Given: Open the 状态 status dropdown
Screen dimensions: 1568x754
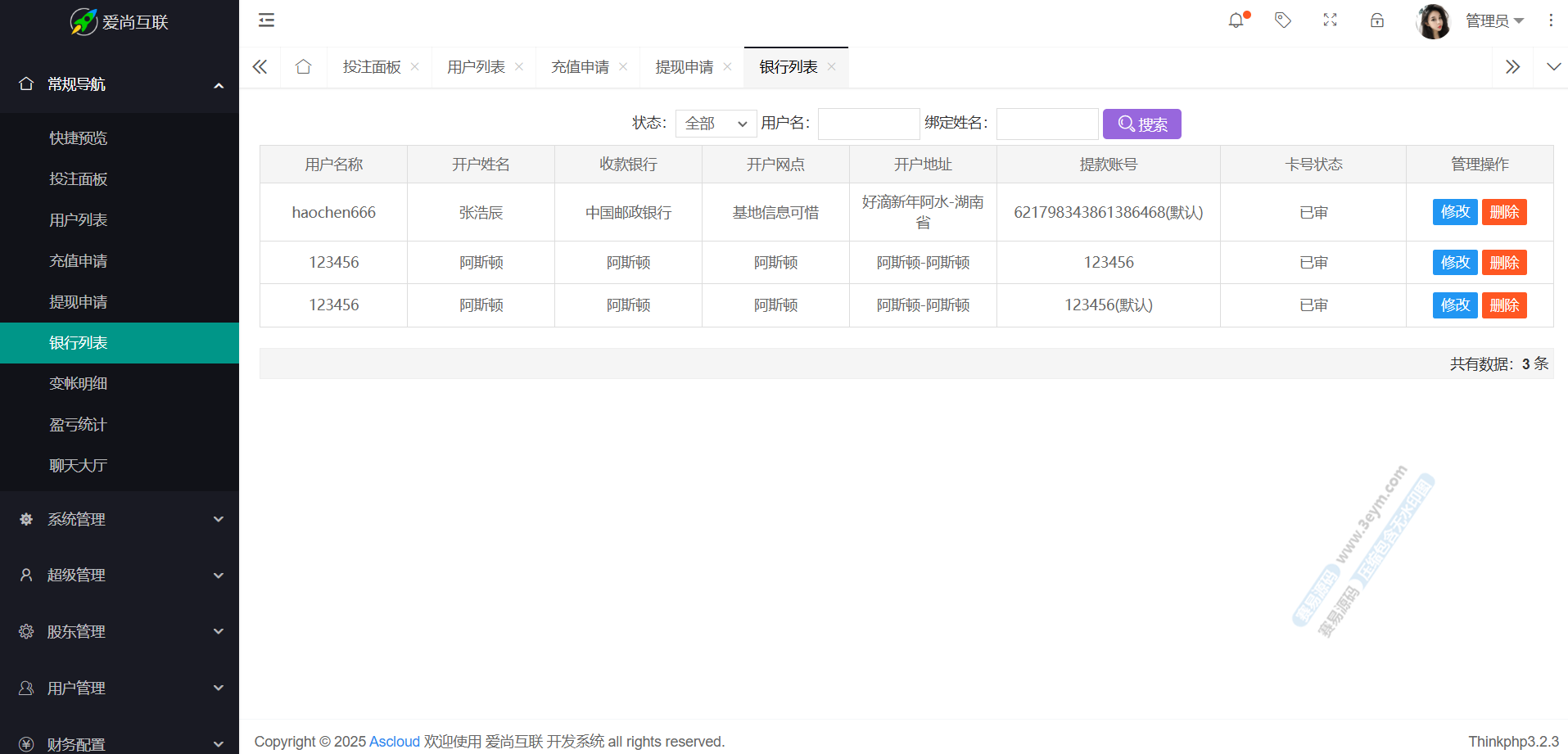Looking at the screenshot, I should pyautogui.click(x=716, y=124).
